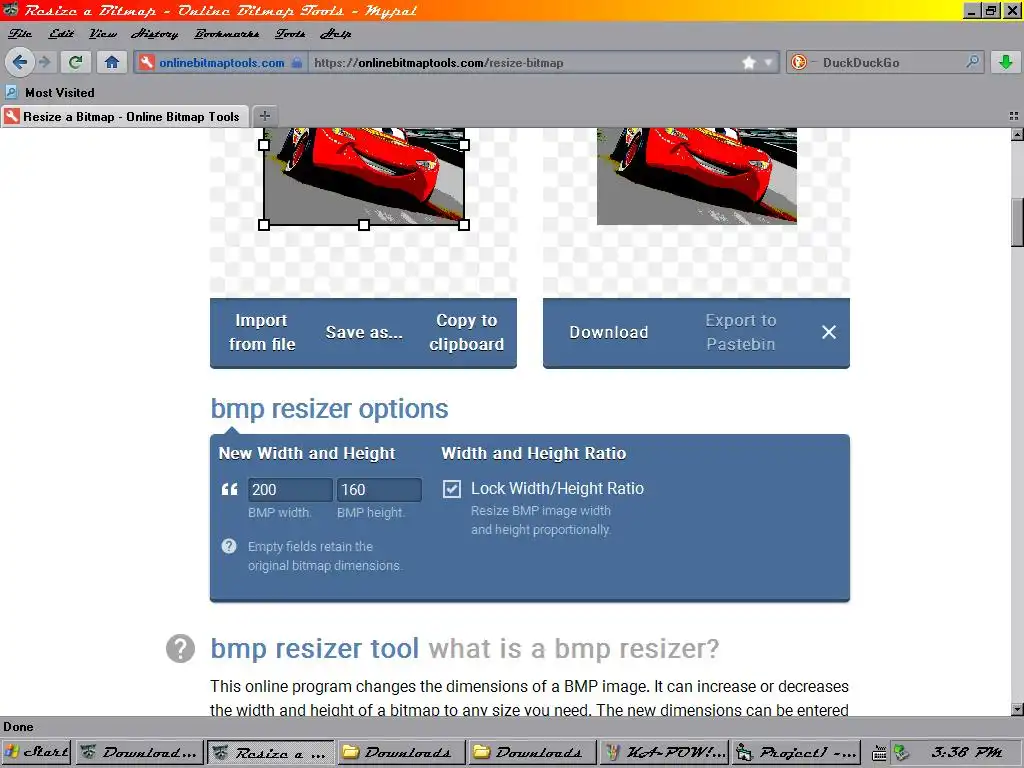This screenshot has height=768, width=1024.
Task: Click the bmp resizer tool heading text
Action: [x=315, y=648]
